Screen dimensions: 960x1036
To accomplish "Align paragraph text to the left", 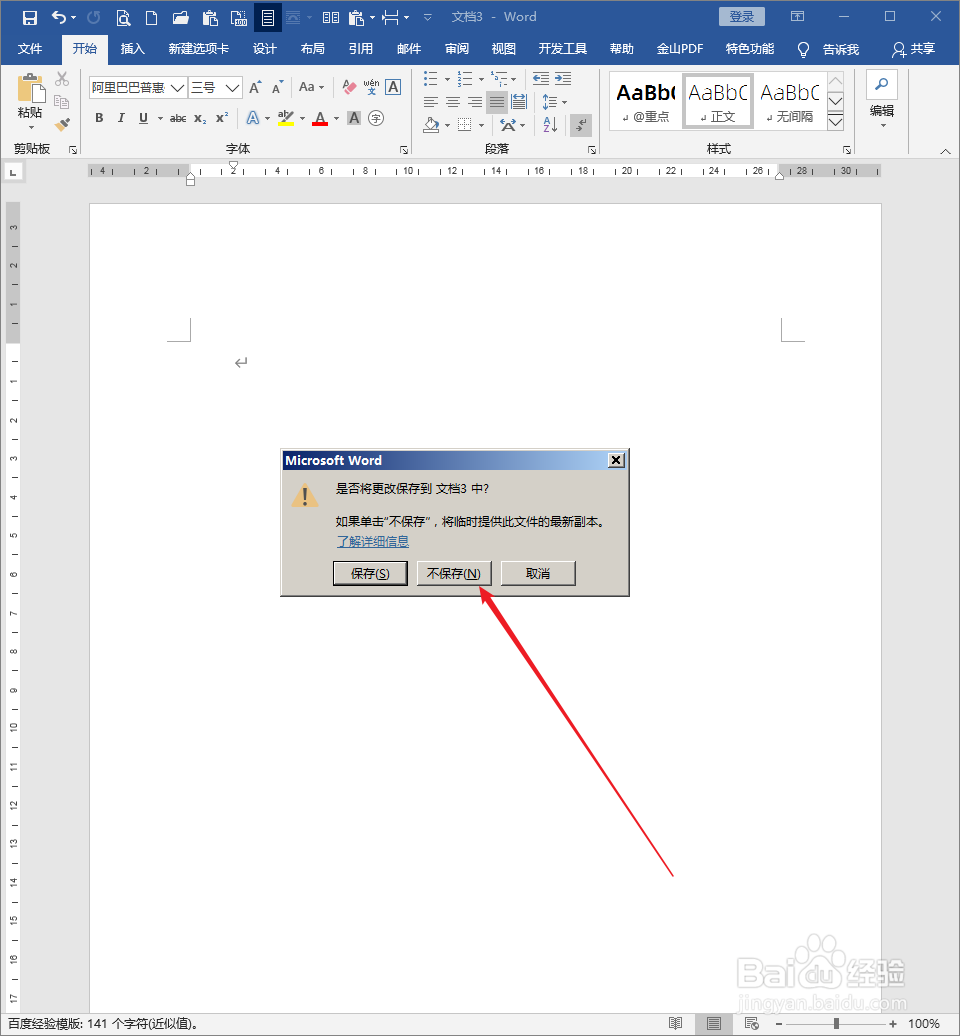I will tap(431, 102).
